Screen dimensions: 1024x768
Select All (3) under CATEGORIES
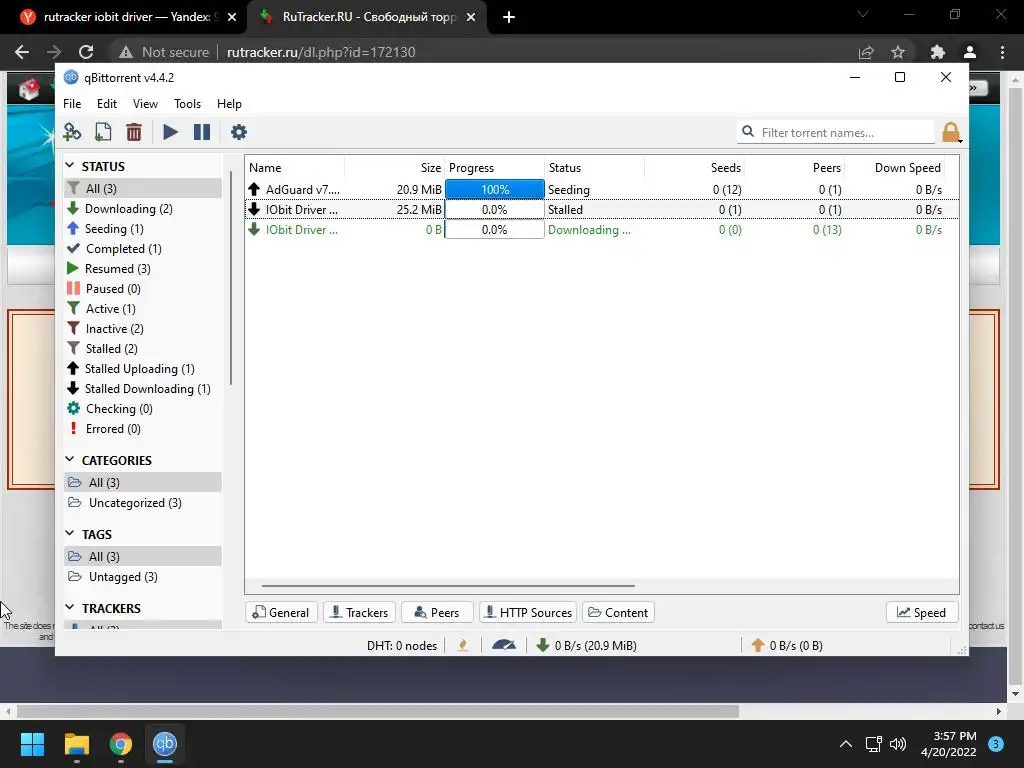(143, 483)
